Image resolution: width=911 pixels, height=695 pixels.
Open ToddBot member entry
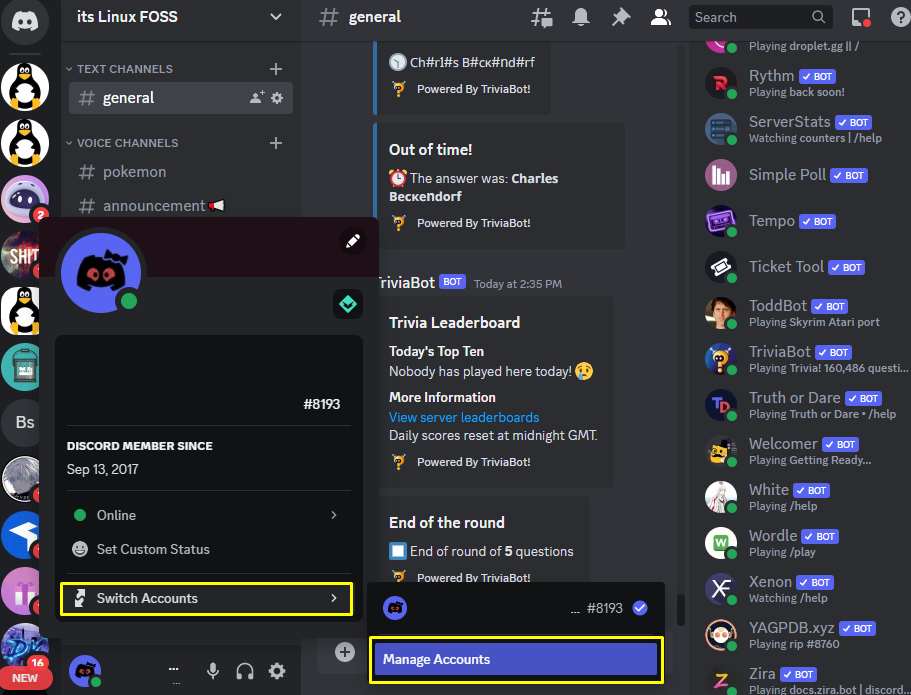pyautogui.click(x=804, y=313)
